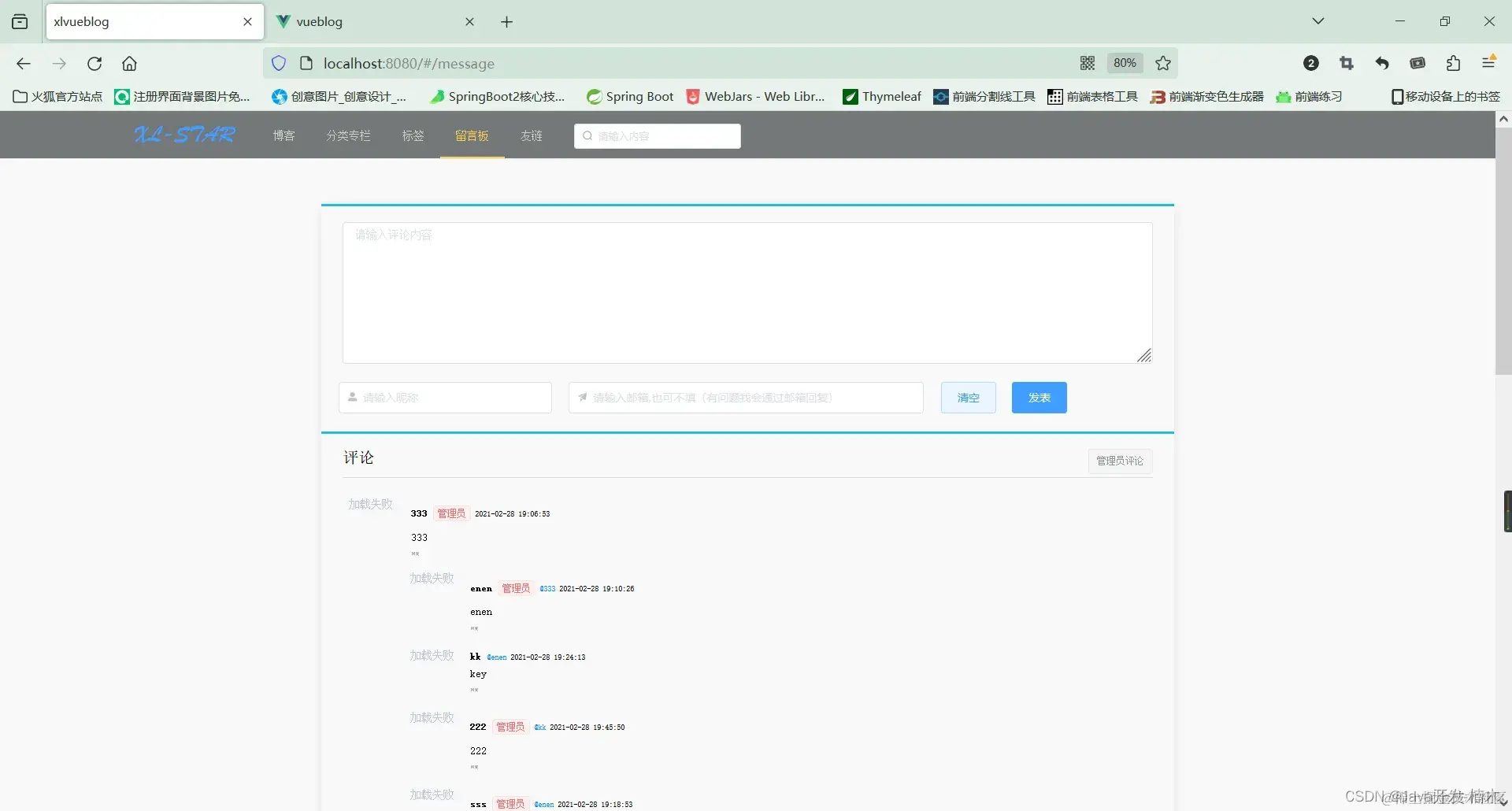Click the page vertical scrollbar thumb
The height and width of the screenshot is (811, 1512).
(x=1503, y=250)
